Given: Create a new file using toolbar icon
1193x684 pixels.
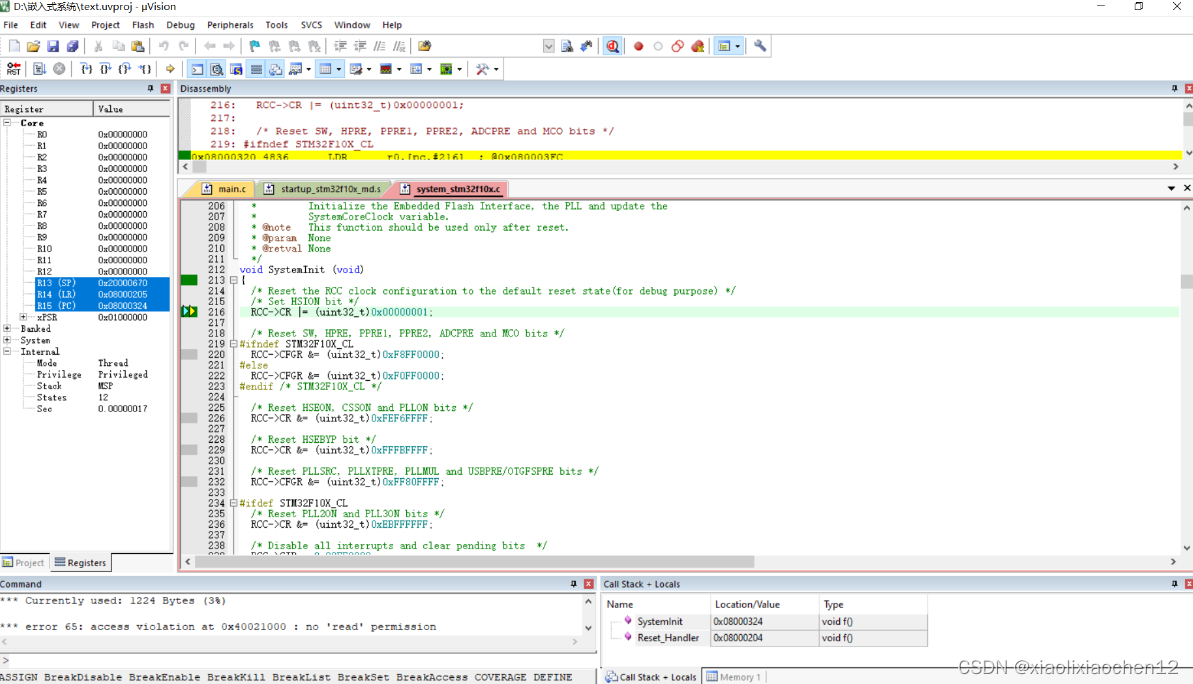Looking at the screenshot, I should click(x=14, y=46).
